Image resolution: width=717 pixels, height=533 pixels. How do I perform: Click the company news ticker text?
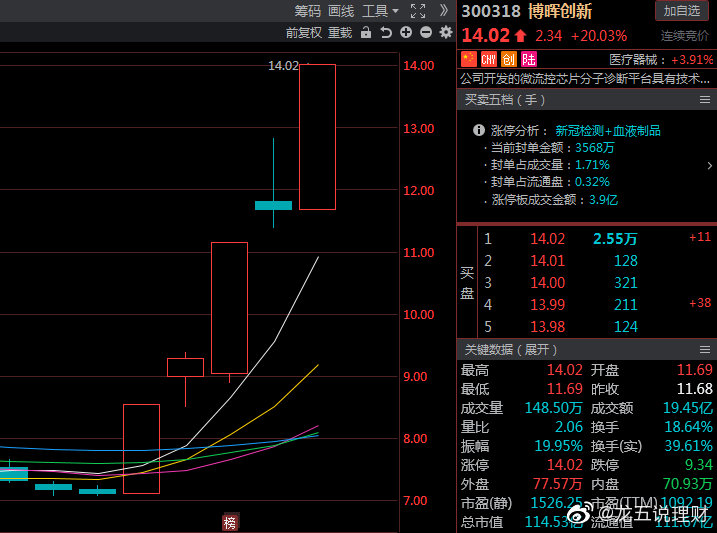click(x=585, y=79)
